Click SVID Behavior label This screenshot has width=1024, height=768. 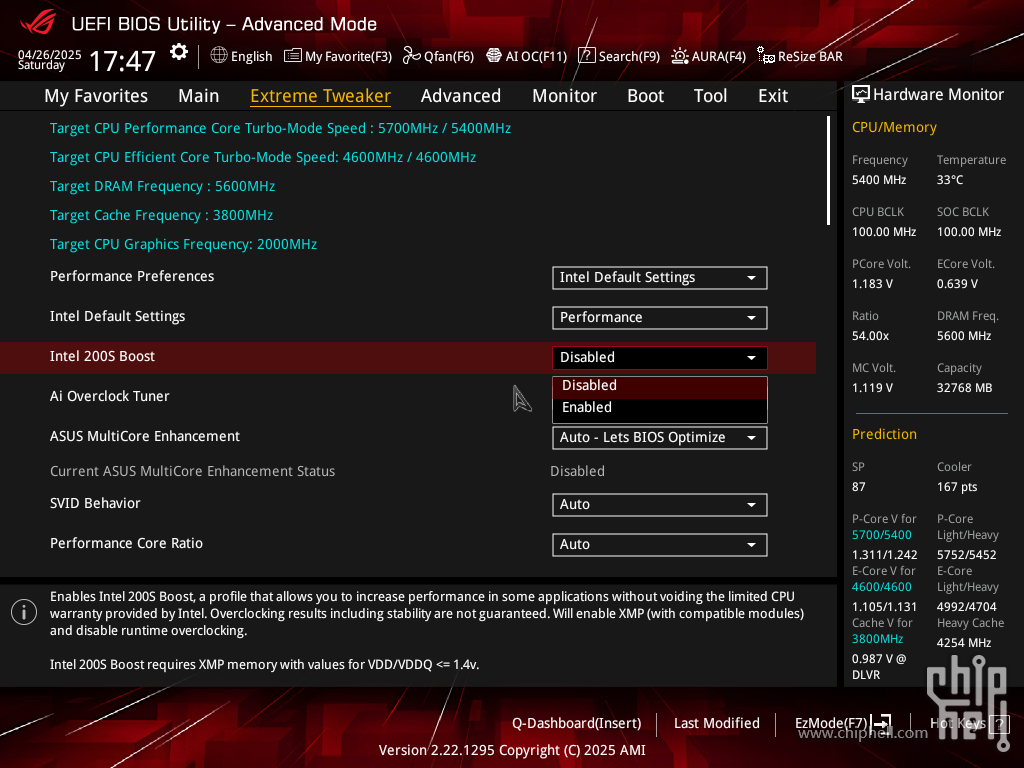pos(95,504)
